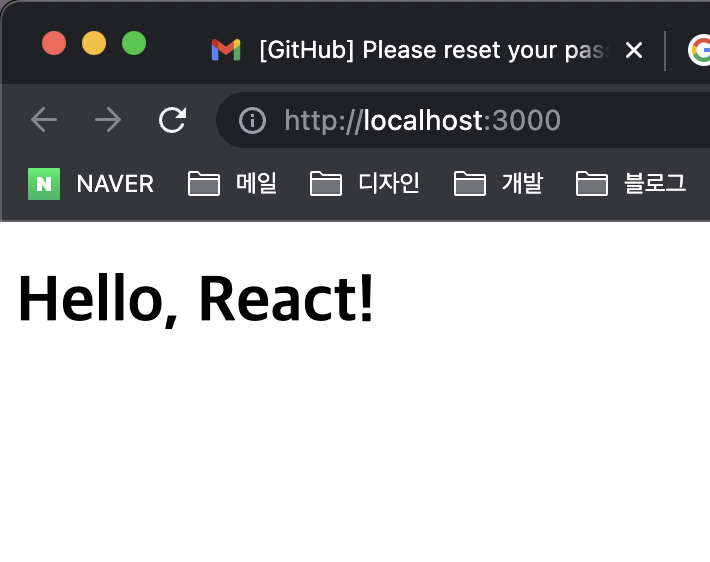Open the NAVER bookmark
Image resolution: width=710 pixels, height=562 pixels.
click(x=91, y=184)
